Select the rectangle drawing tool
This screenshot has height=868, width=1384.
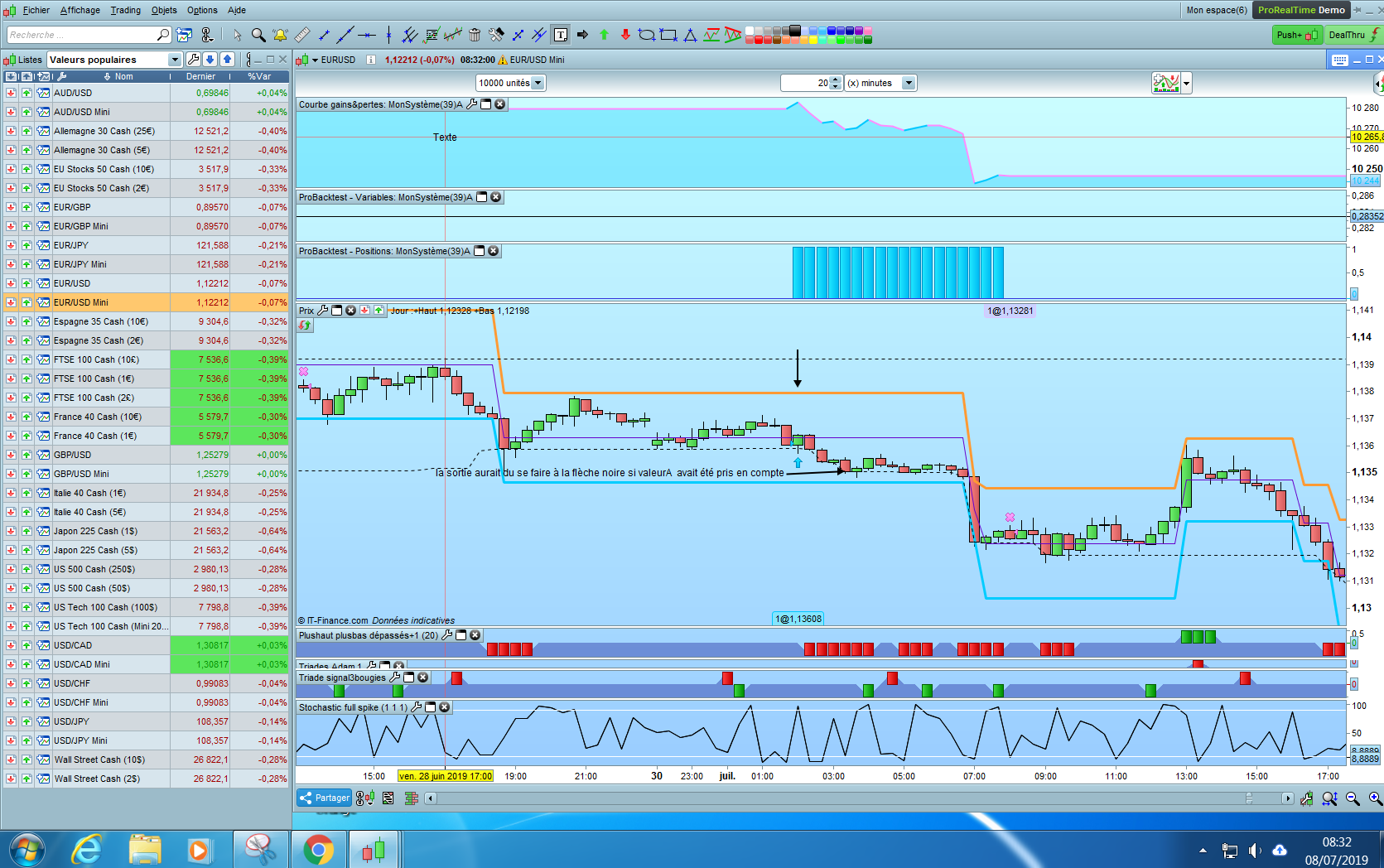pos(668,35)
